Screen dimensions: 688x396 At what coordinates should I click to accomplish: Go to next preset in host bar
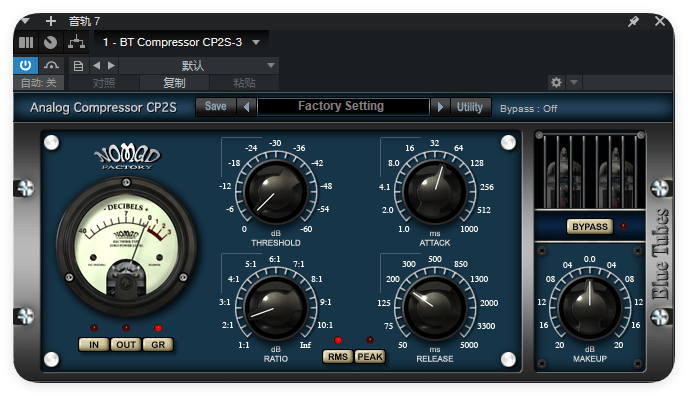111,66
